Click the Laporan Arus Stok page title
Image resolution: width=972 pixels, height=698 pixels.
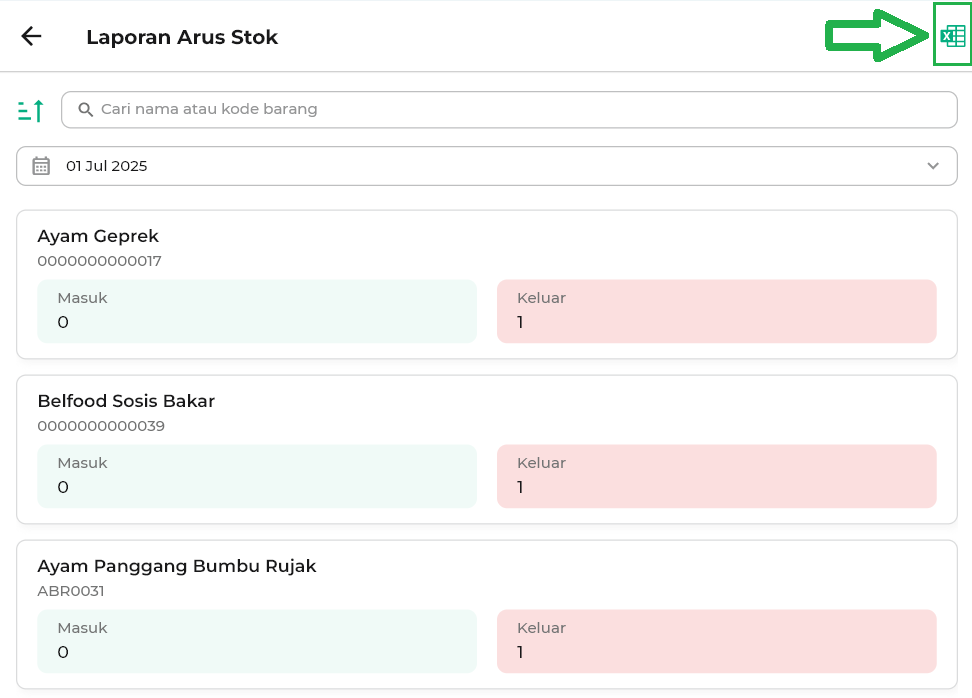click(182, 37)
